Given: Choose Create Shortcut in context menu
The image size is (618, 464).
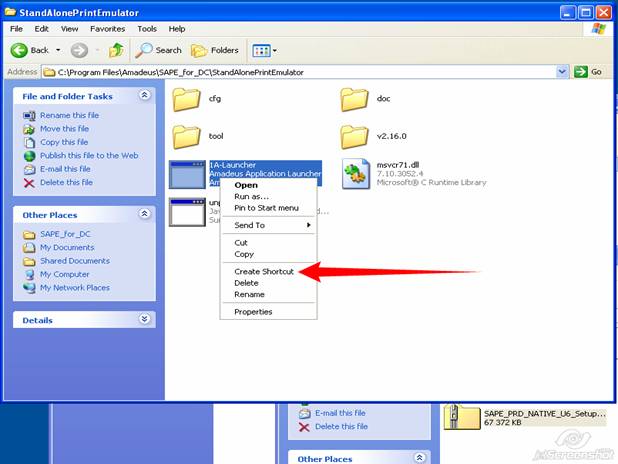Looking at the screenshot, I should coord(268,272).
